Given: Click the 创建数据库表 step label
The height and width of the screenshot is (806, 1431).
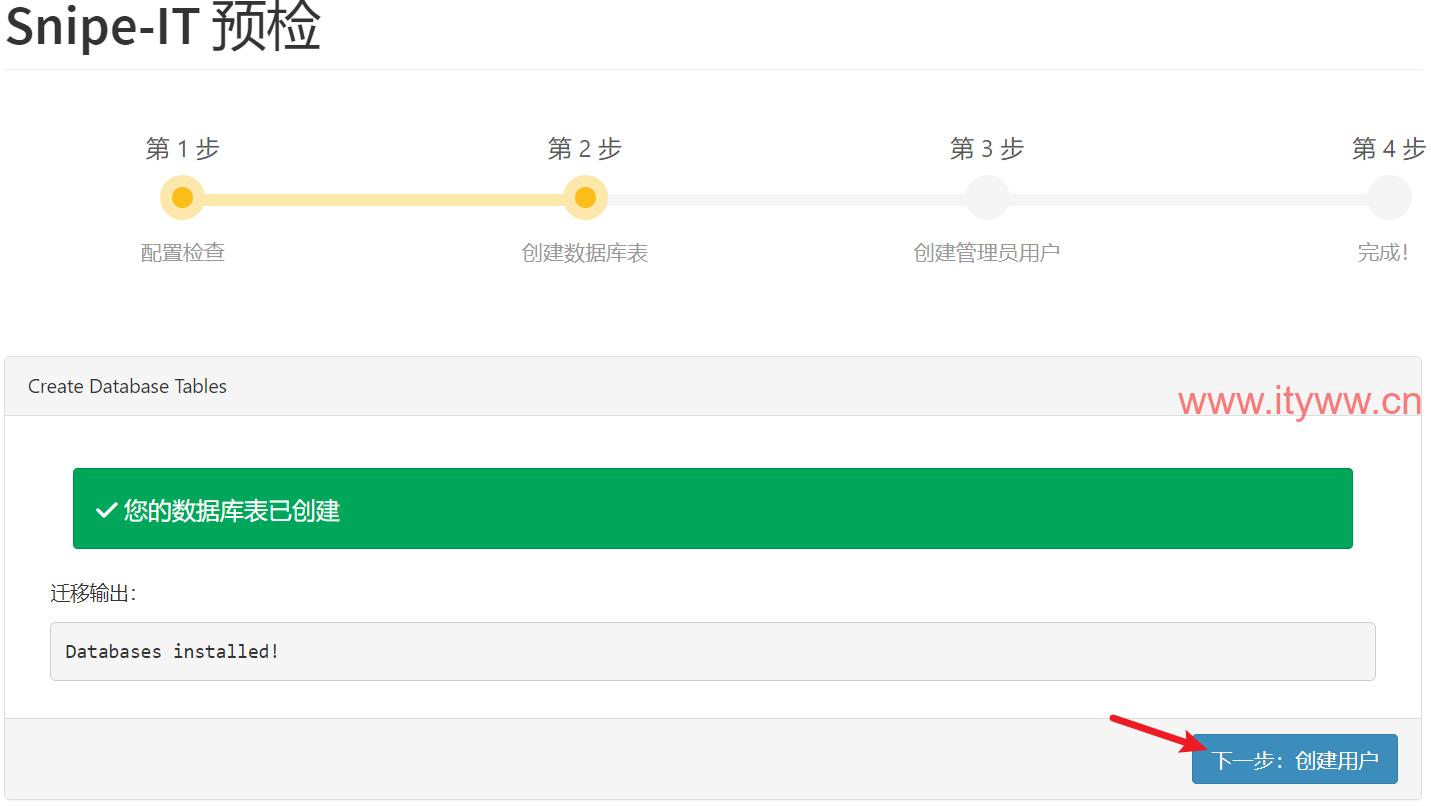Looking at the screenshot, I should click(585, 253).
